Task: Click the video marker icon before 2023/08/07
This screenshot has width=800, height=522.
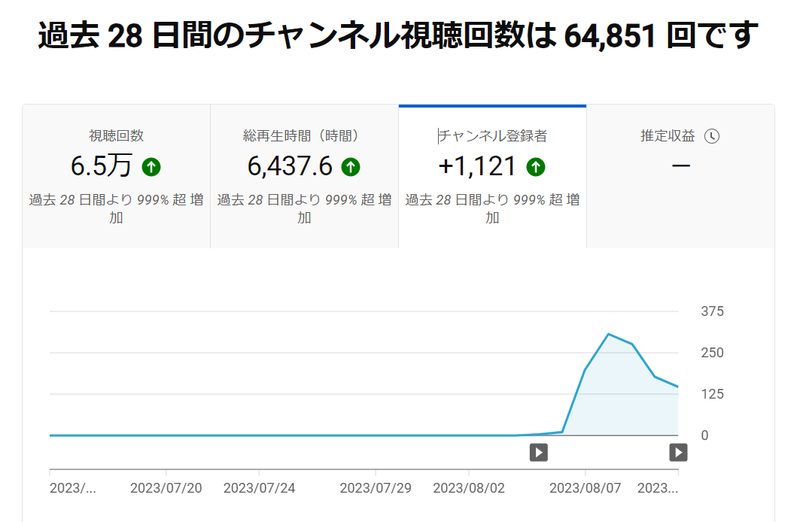Action: click(539, 452)
